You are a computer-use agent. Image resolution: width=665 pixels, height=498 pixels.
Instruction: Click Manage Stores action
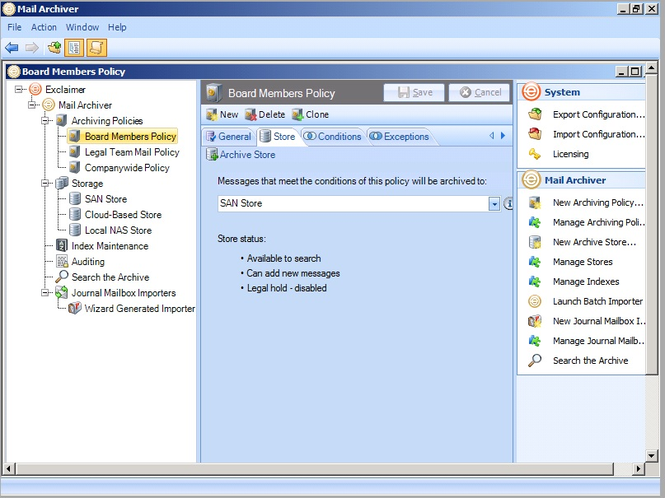(x=583, y=262)
